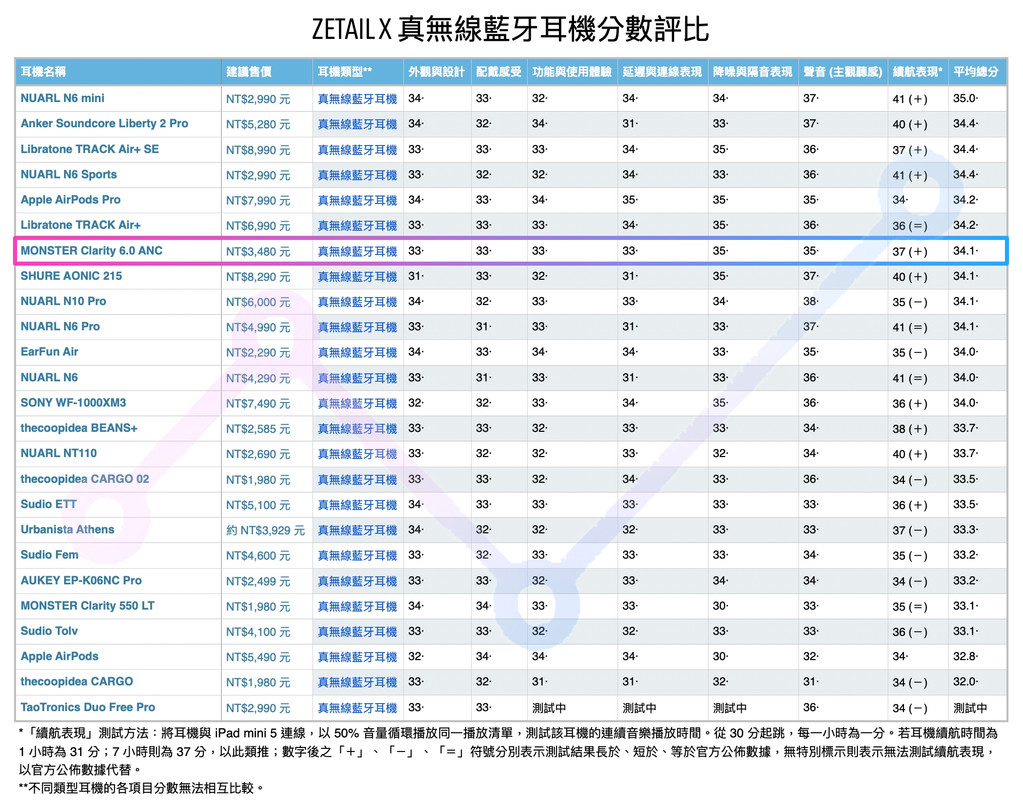Open the Apple AirPods Pro link
The height and width of the screenshot is (800, 1023).
click(70, 200)
